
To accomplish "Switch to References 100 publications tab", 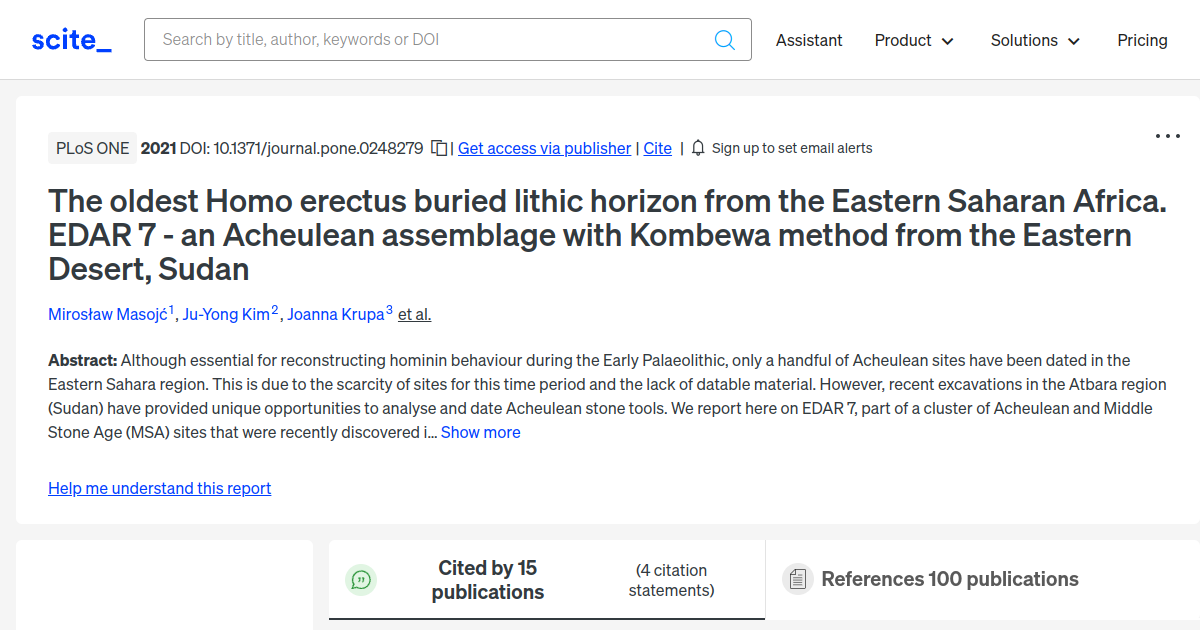I will coord(949,579).
